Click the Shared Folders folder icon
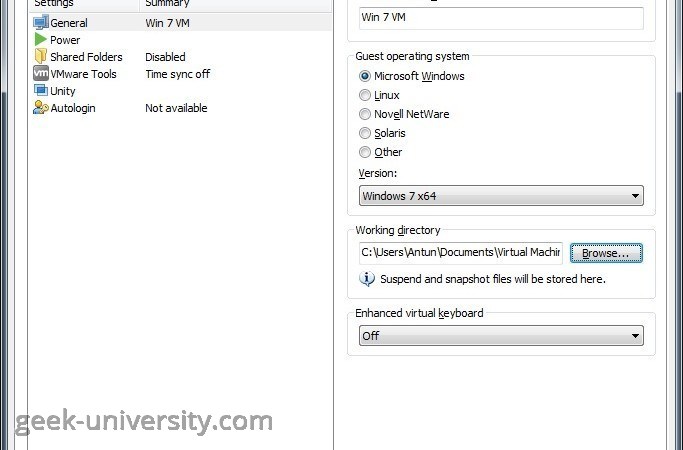683x450 pixels. 41,56
